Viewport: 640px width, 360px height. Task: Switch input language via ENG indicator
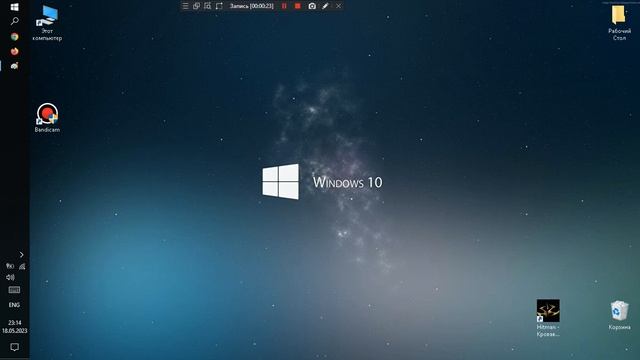(14, 305)
